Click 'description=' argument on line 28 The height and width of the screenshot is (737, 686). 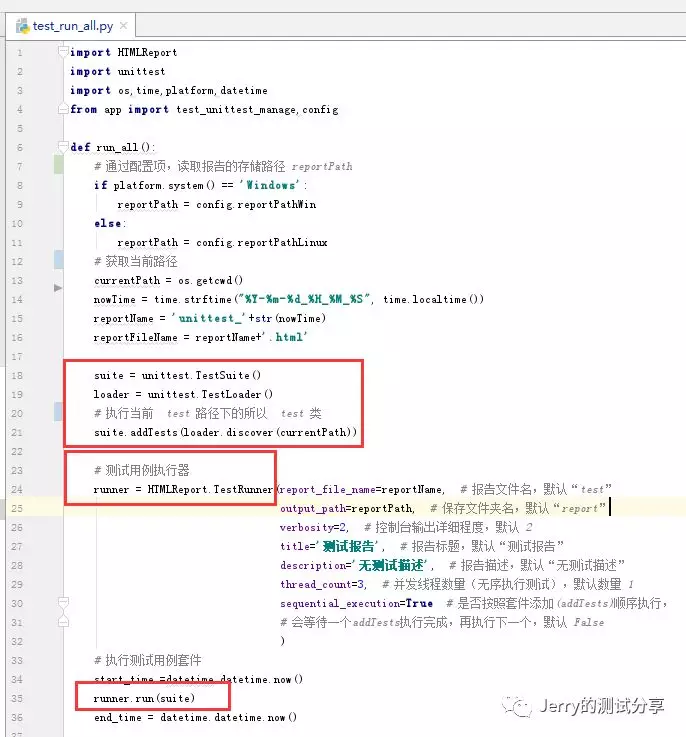[x=357, y=565]
